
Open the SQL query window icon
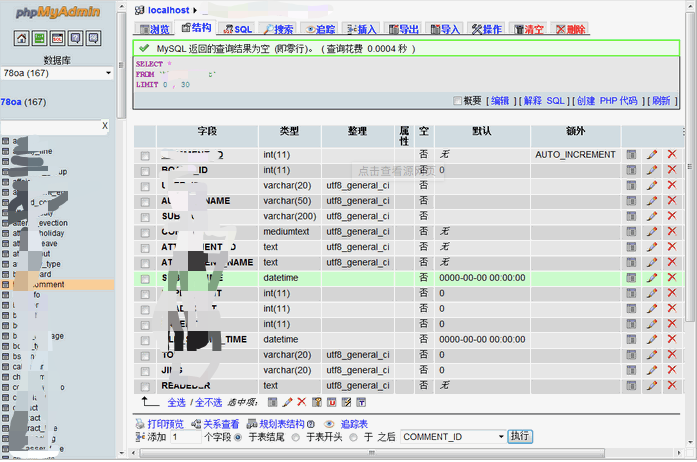57,38
